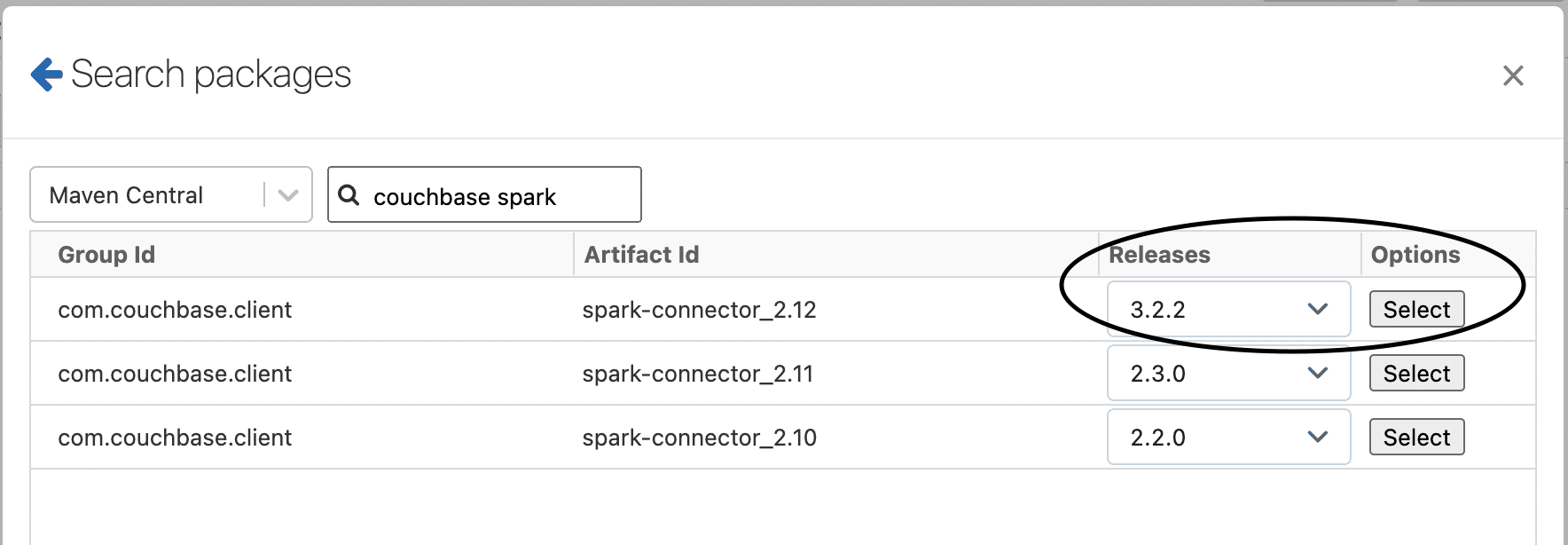Click the Options column header
Viewport: 1568px width, 545px height.
coord(1415,255)
